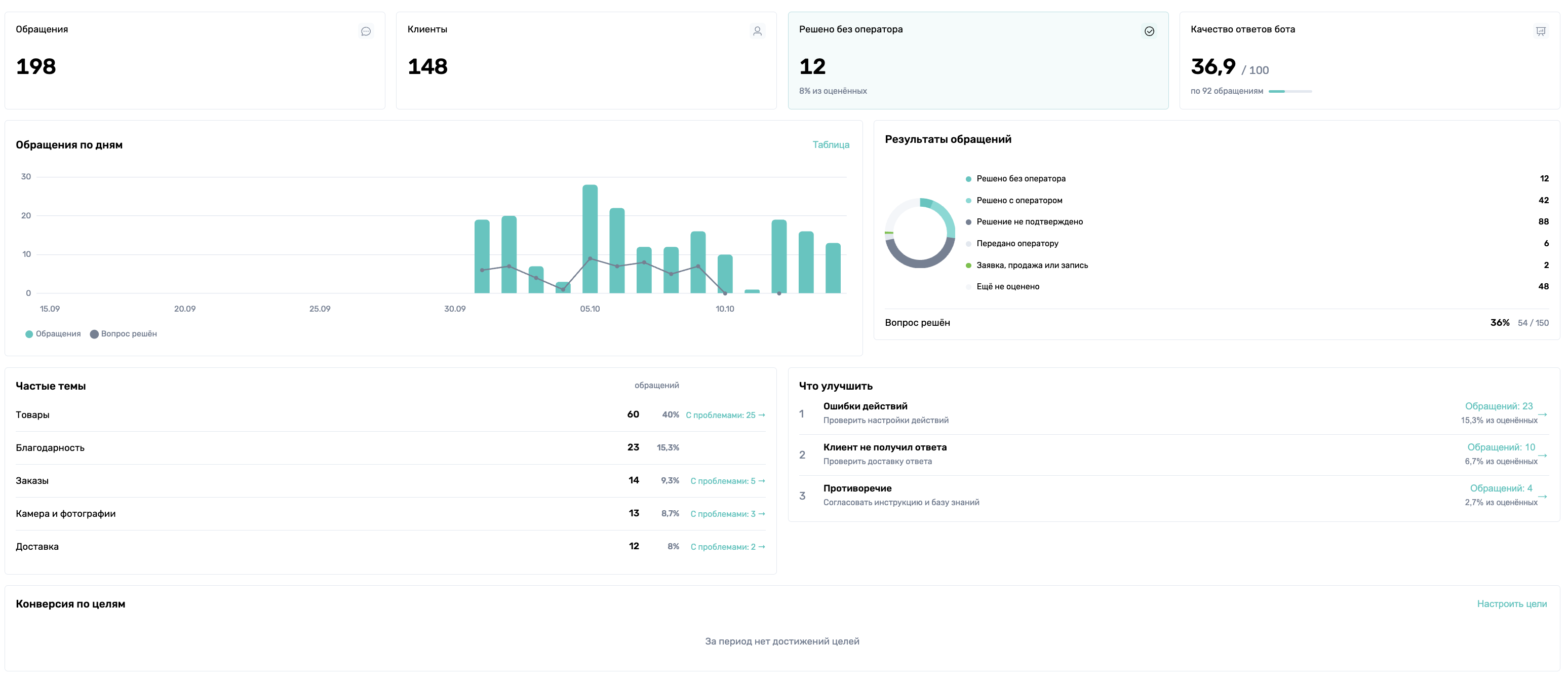Open С проблемами: 3 for Камера и фотографии
Screen dimensions: 1568x681
[727, 513]
